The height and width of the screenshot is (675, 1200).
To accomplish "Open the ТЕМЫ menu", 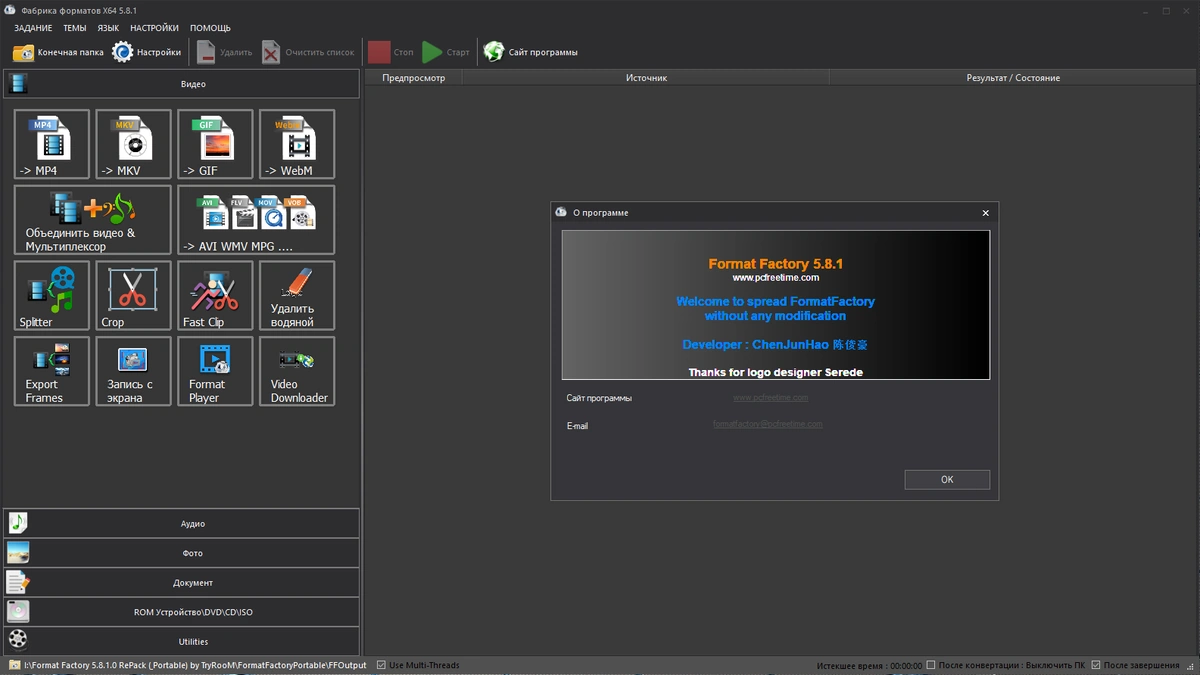I will tap(75, 28).
